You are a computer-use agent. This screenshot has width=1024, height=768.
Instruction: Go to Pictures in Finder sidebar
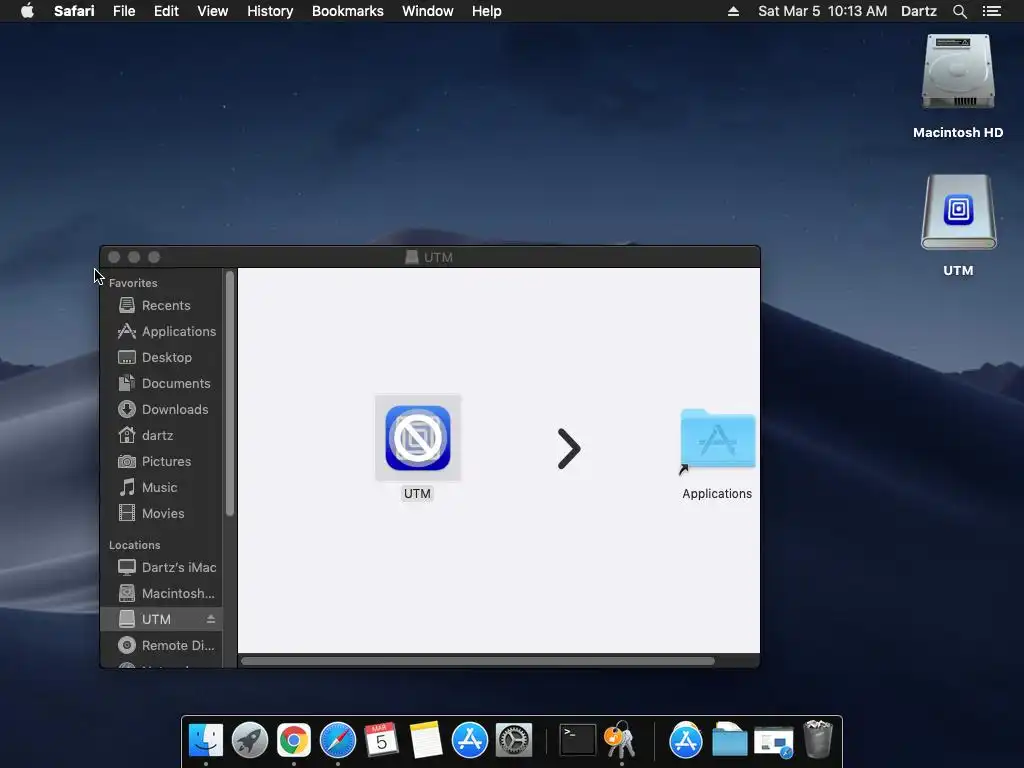161,461
